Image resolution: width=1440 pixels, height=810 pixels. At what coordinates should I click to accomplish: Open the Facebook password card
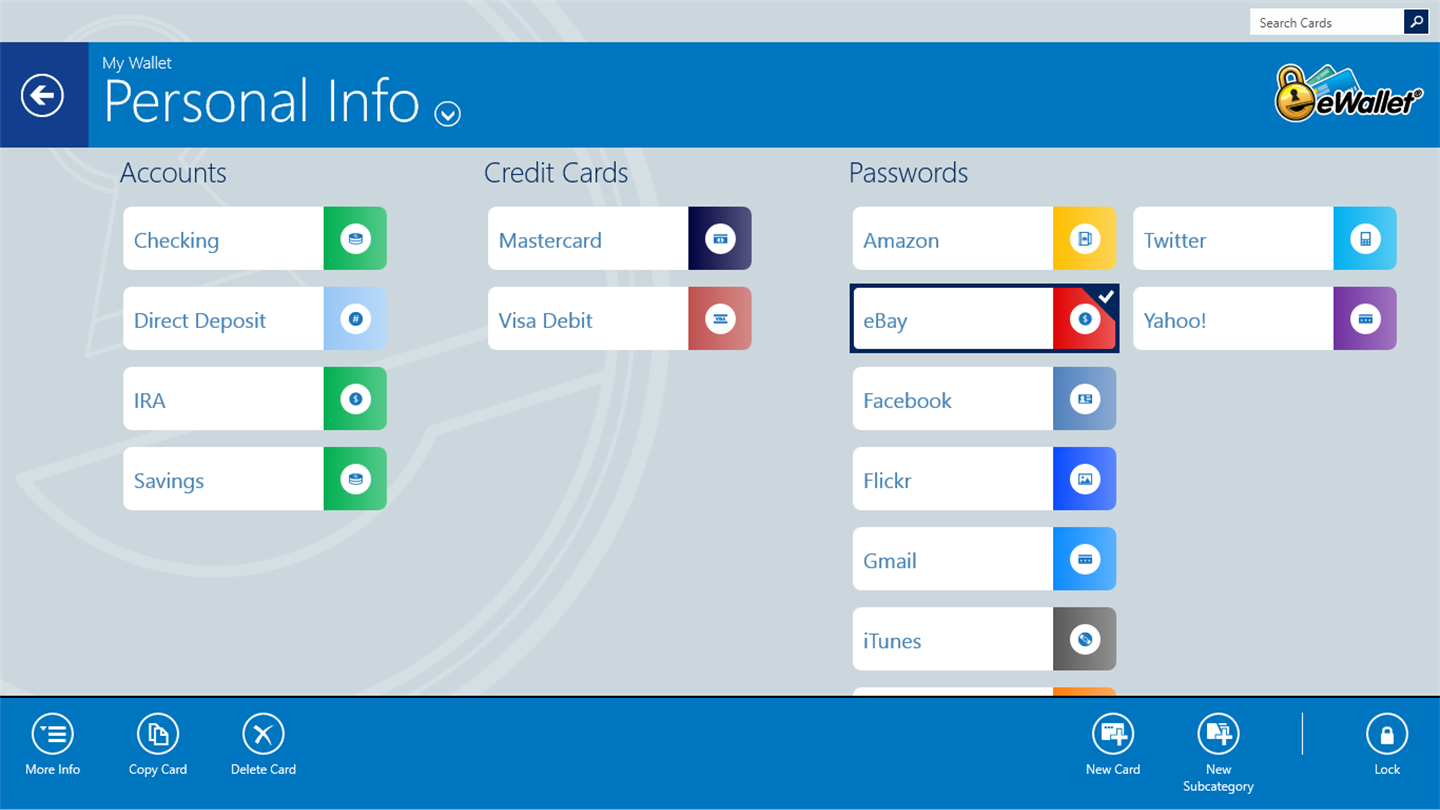tap(985, 399)
